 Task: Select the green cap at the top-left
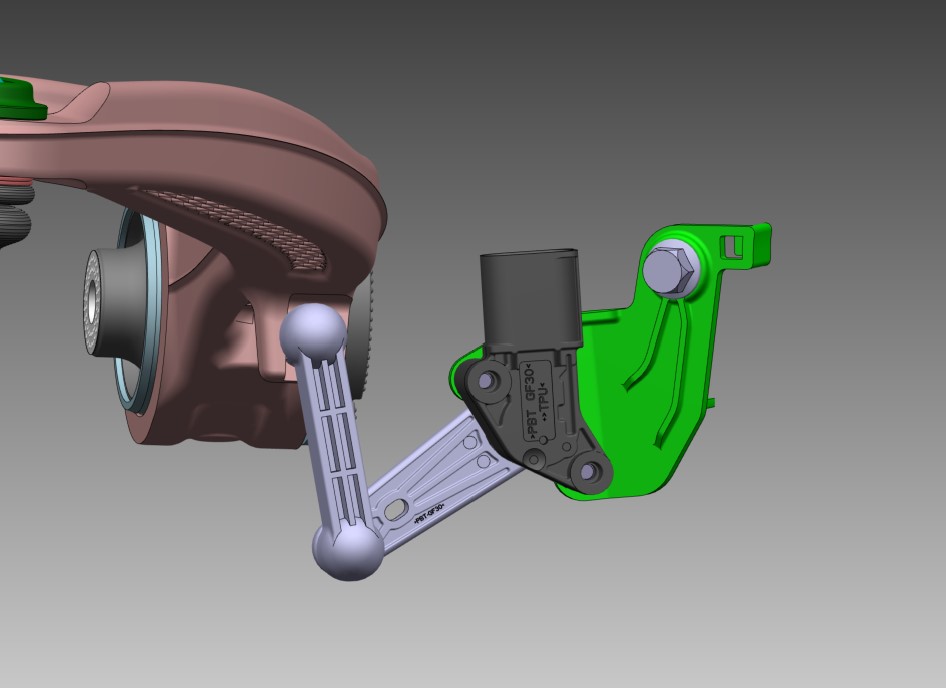(18, 98)
